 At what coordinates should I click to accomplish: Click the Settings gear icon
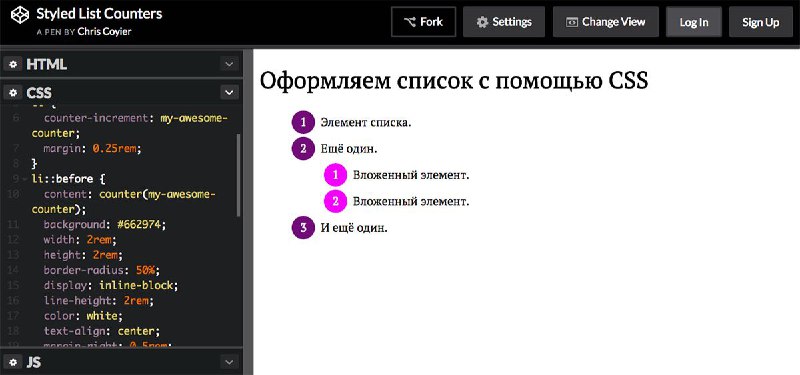tap(482, 22)
